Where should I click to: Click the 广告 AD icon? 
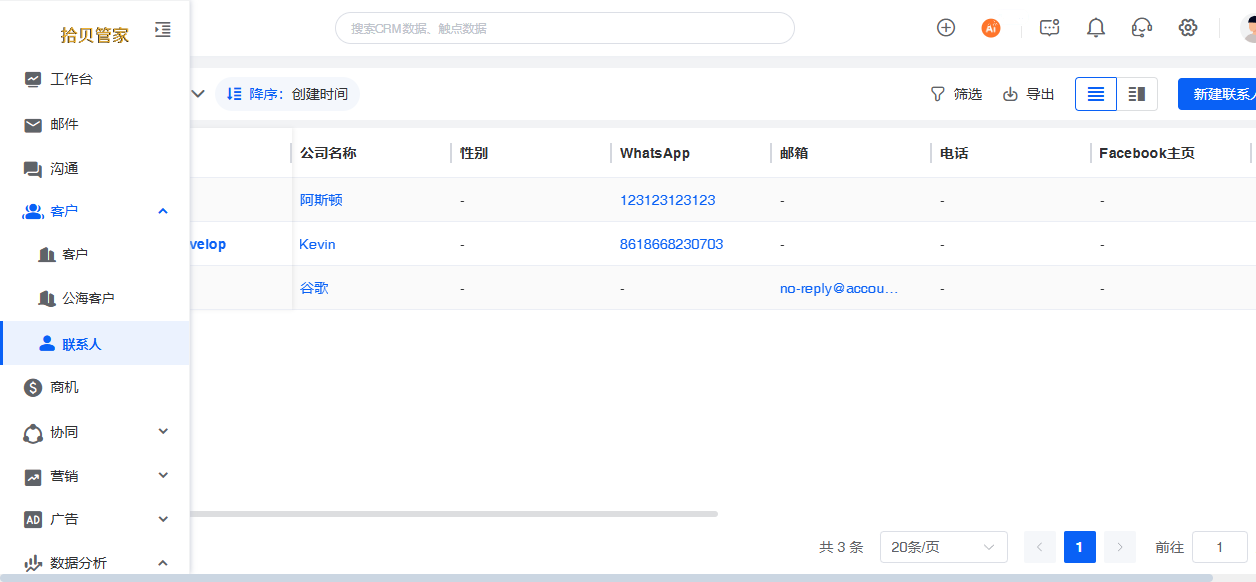(x=33, y=520)
